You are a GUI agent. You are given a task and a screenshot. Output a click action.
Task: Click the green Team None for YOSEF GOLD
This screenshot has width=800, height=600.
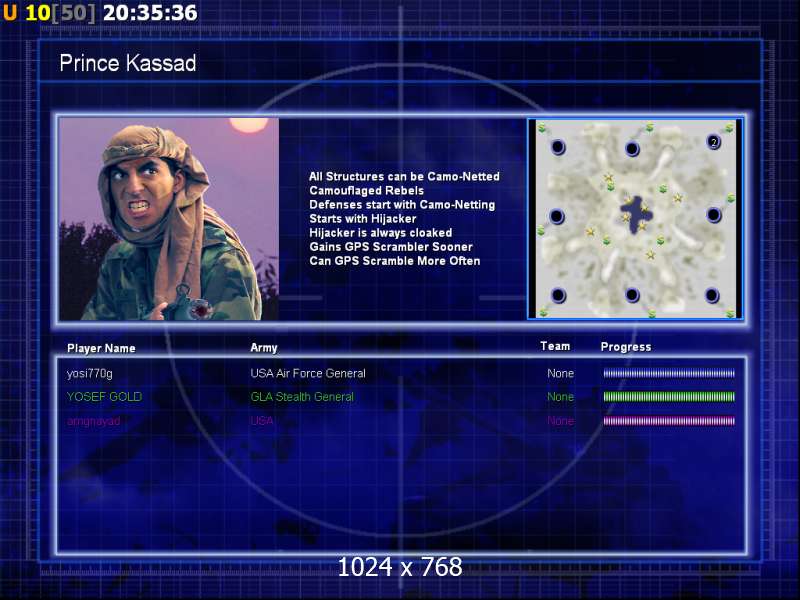[x=561, y=396]
